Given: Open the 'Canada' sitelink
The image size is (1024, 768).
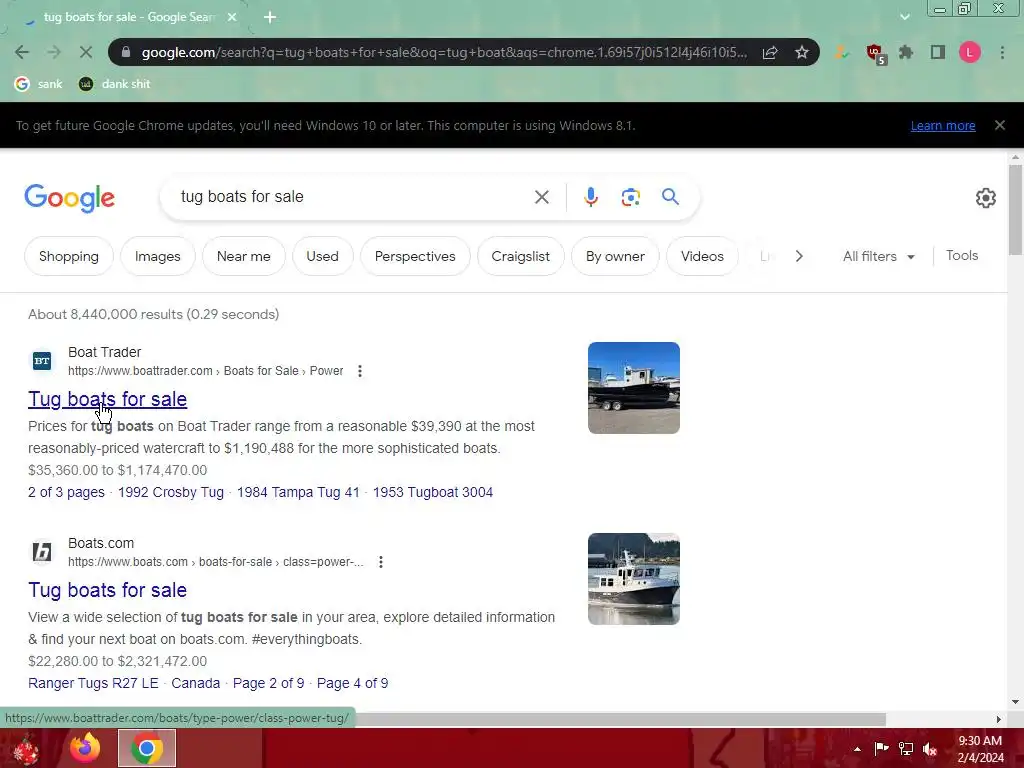Looking at the screenshot, I should click(196, 683).
